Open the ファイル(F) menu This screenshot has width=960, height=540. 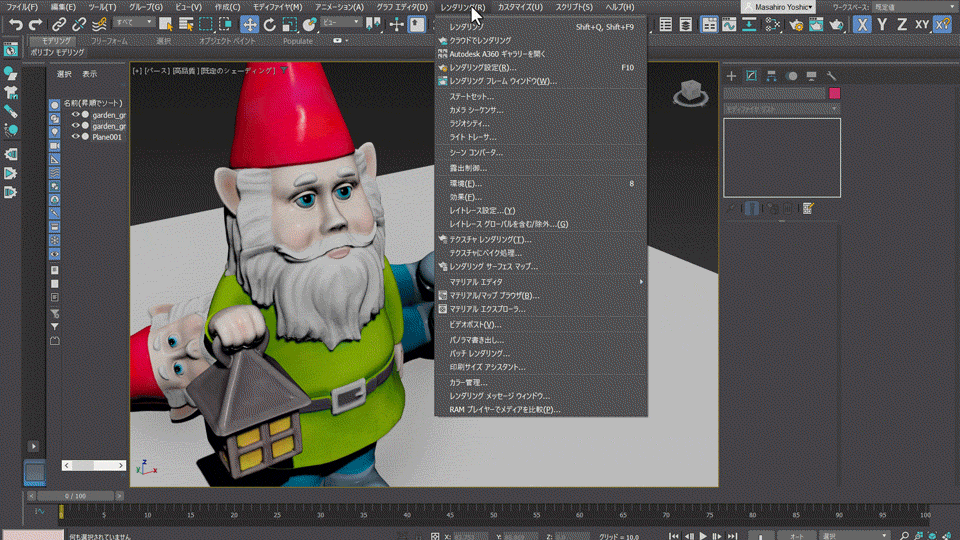[22, 7]
